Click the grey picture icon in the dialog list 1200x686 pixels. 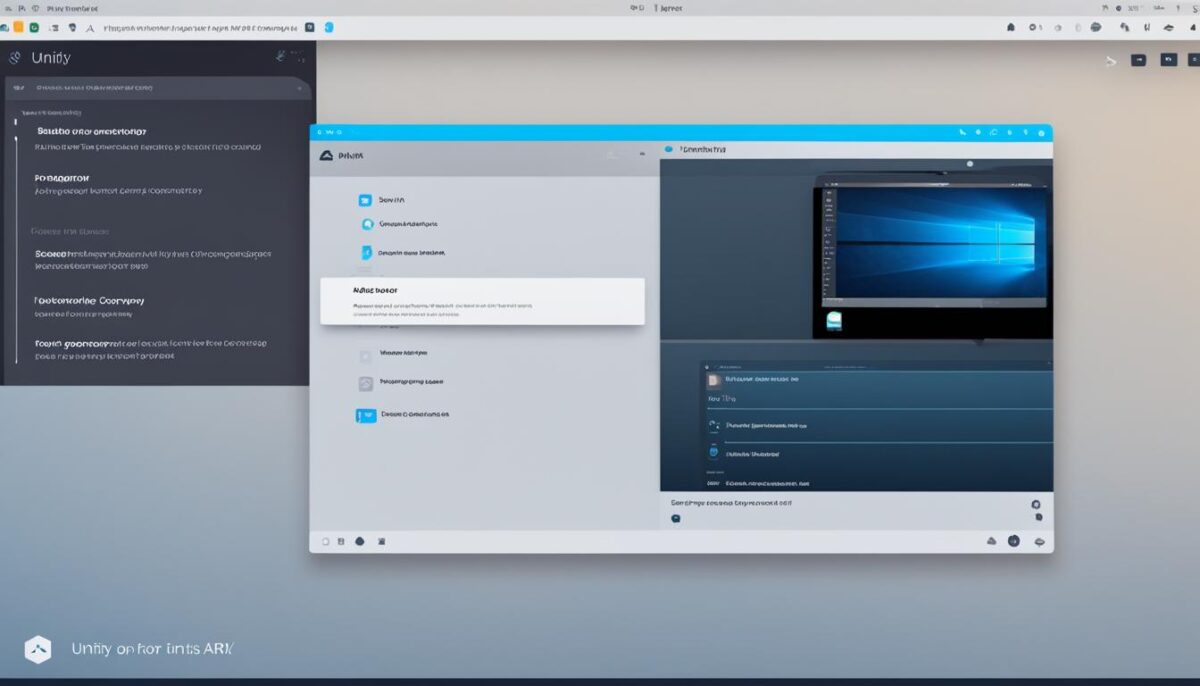[x=366, y=383]
